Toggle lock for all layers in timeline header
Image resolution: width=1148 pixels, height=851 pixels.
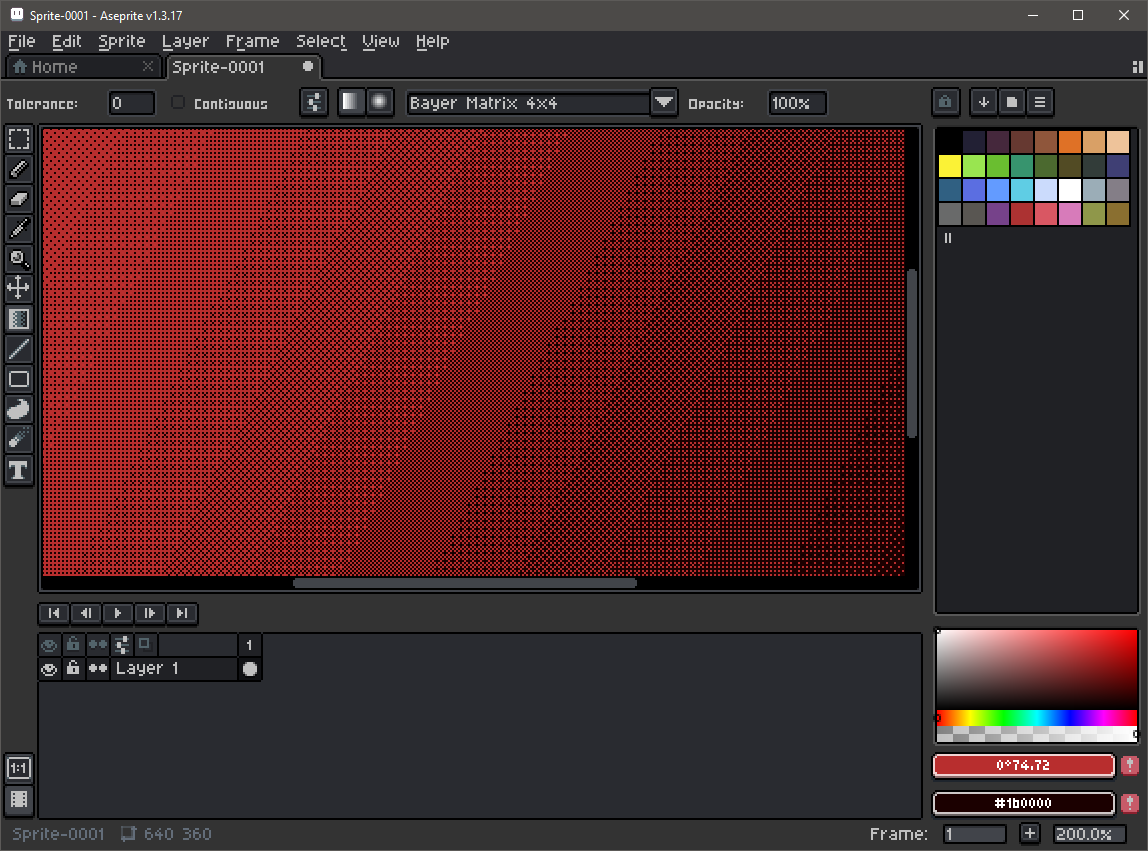pos(72,644)
